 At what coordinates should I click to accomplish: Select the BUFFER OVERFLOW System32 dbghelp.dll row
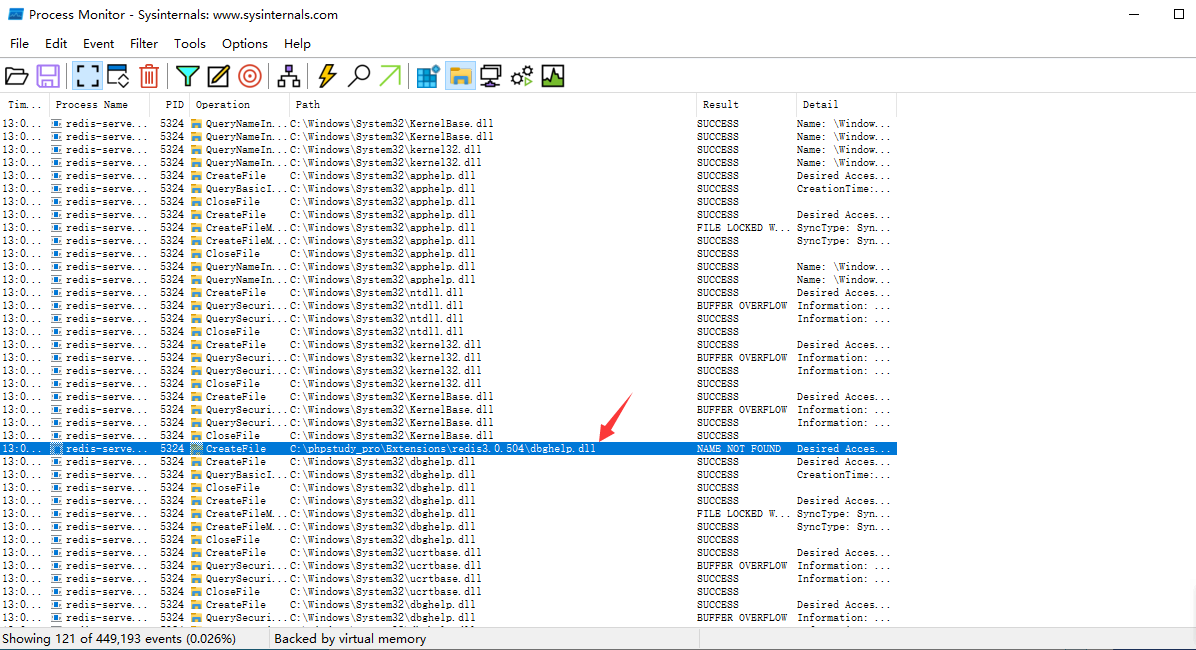pos(448,617)
